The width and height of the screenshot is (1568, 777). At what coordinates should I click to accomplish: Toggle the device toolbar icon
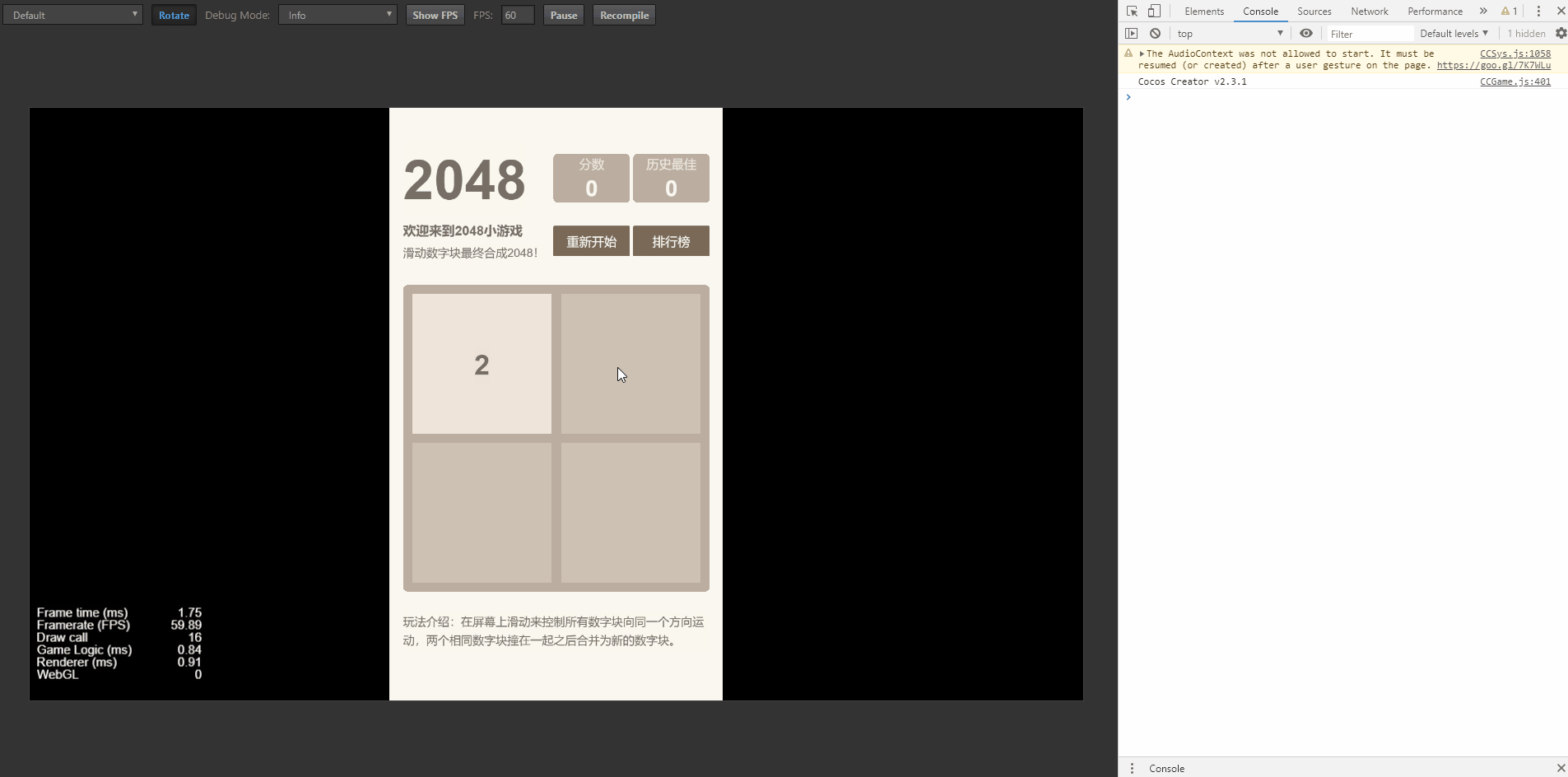pos(1154,12)
